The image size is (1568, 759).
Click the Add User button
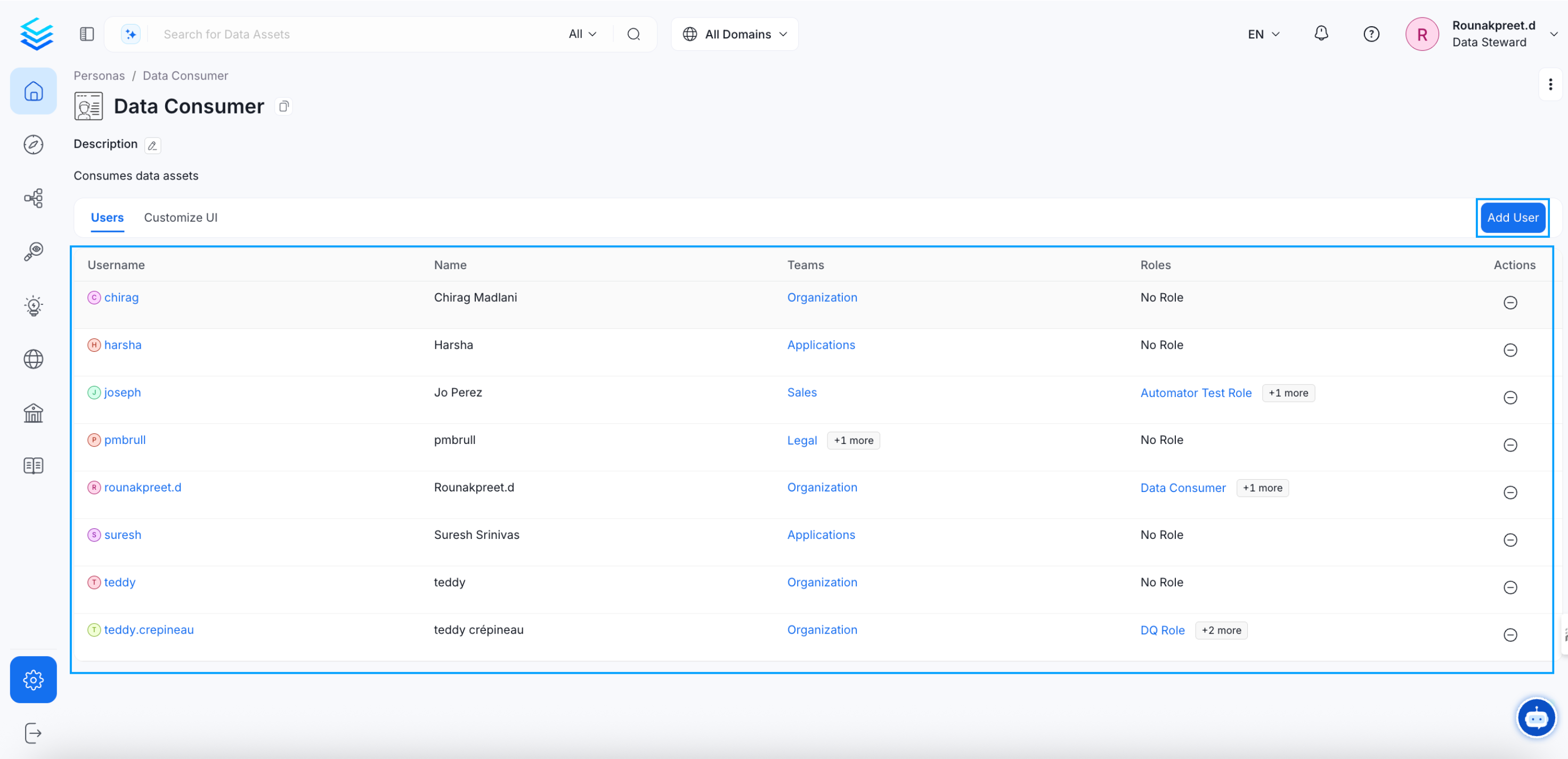coord(1512,217)
